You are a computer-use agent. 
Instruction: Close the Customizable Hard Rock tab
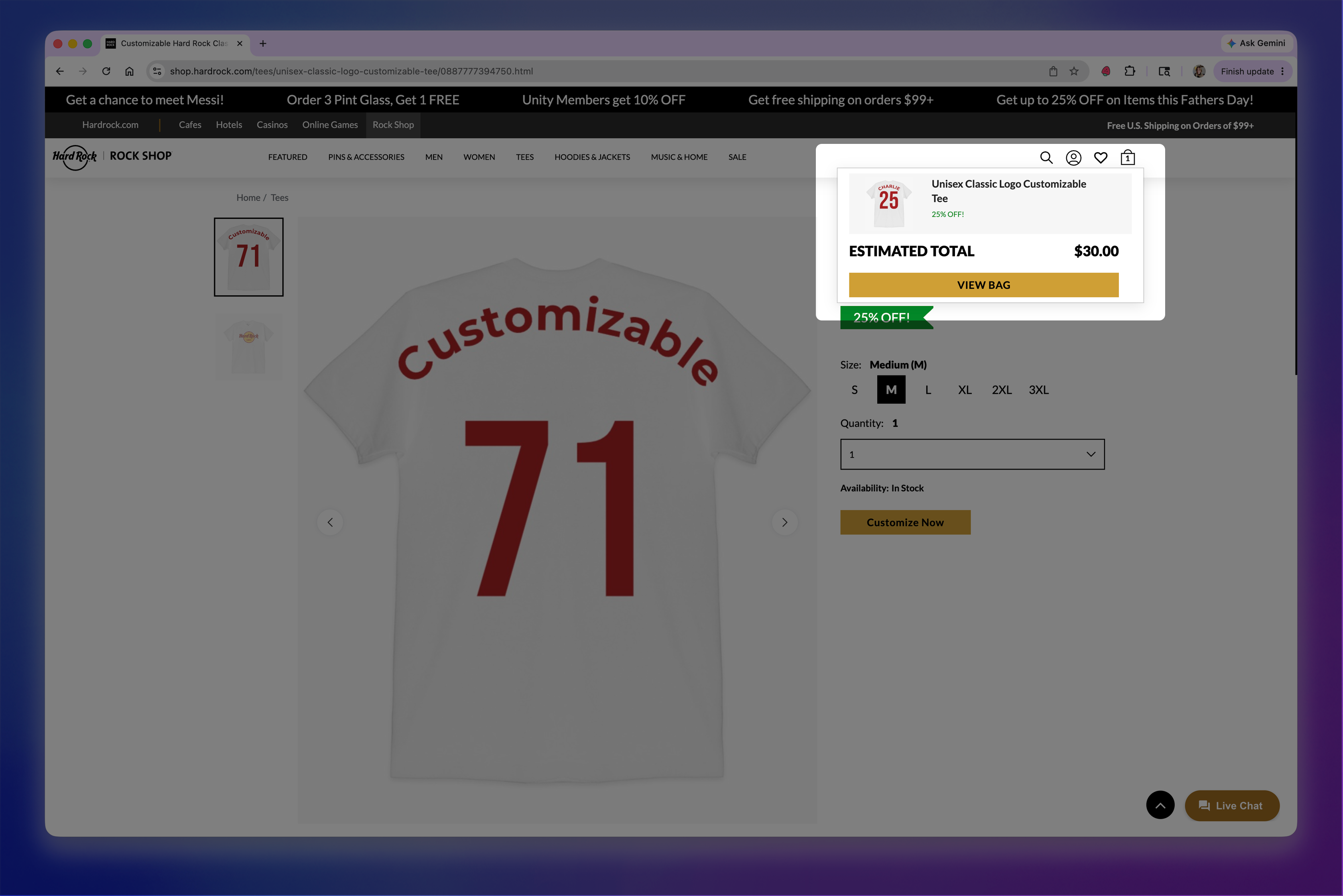[x=240, y=43]
